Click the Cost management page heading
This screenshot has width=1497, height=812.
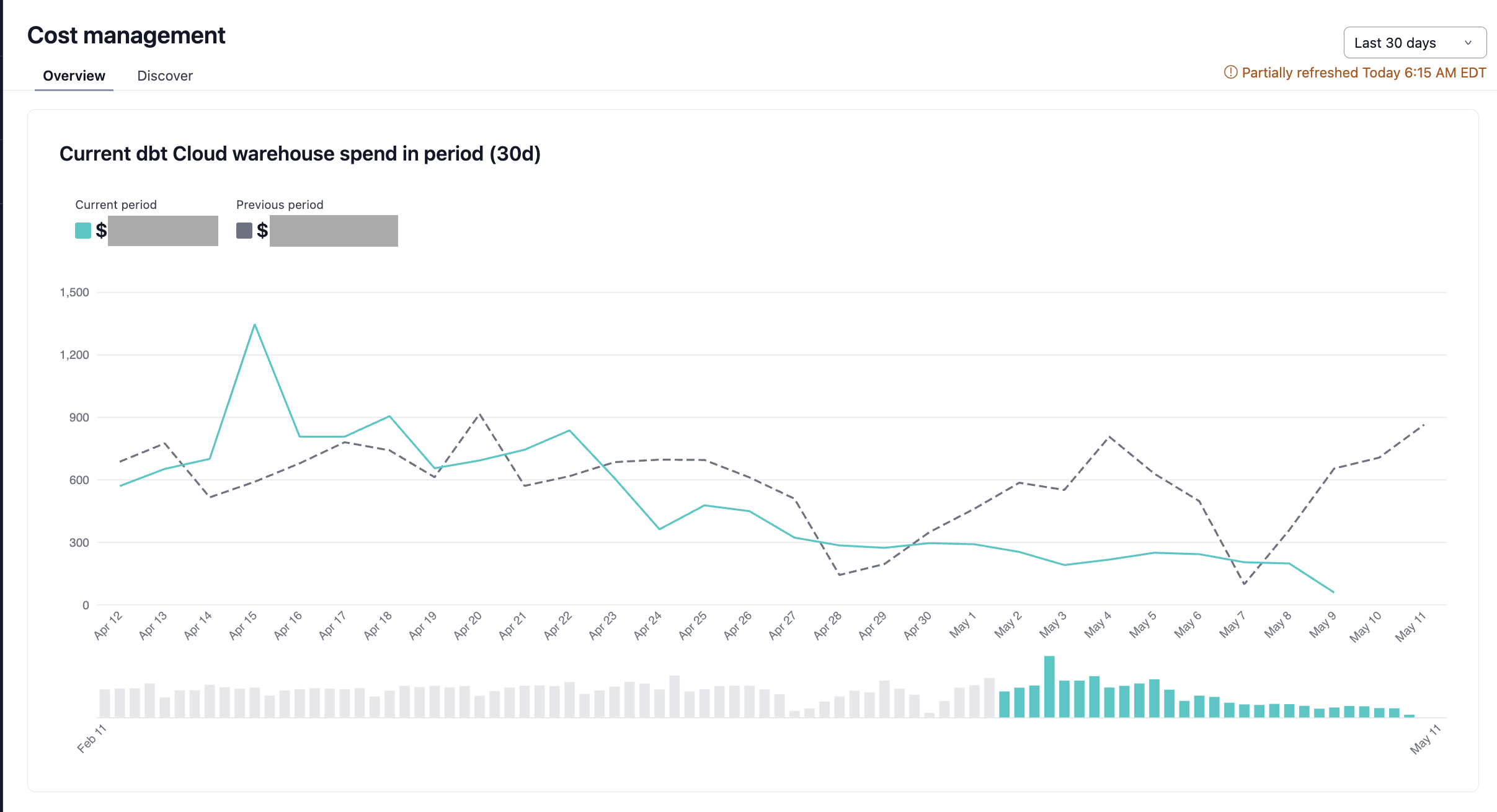coord(126,35)
